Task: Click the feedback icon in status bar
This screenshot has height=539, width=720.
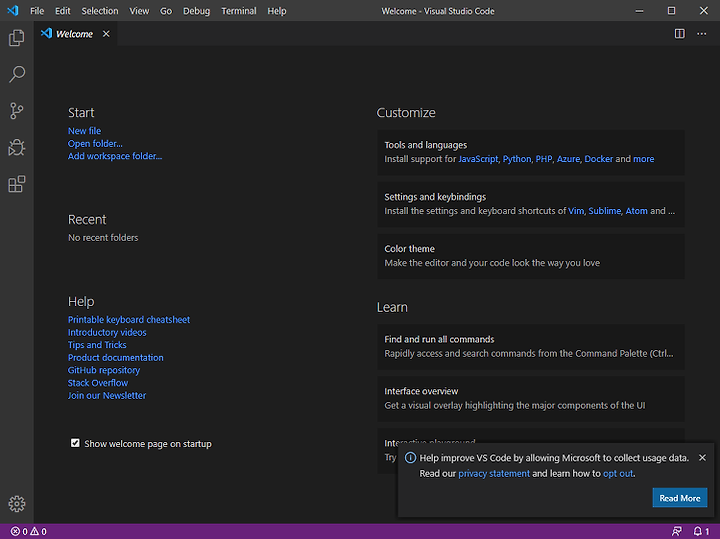Action: (676, 531)
